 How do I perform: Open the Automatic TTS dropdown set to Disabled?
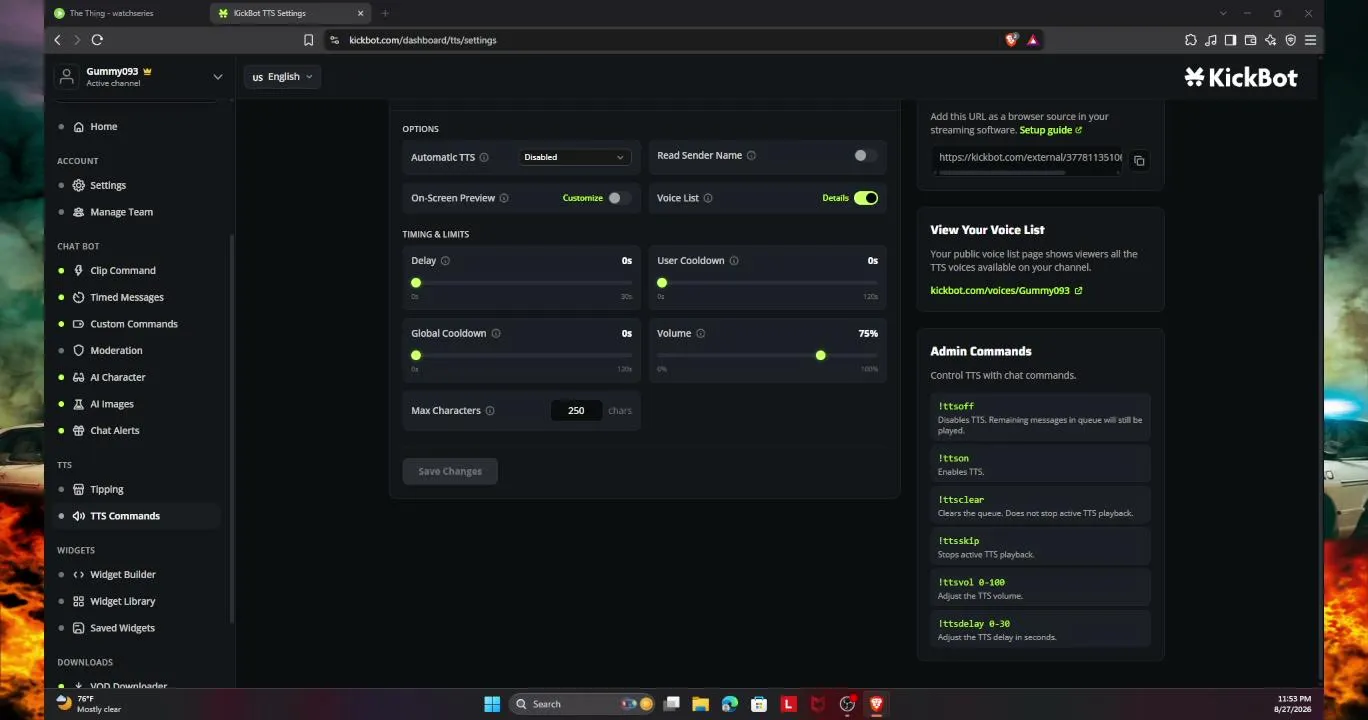point(574,157)
